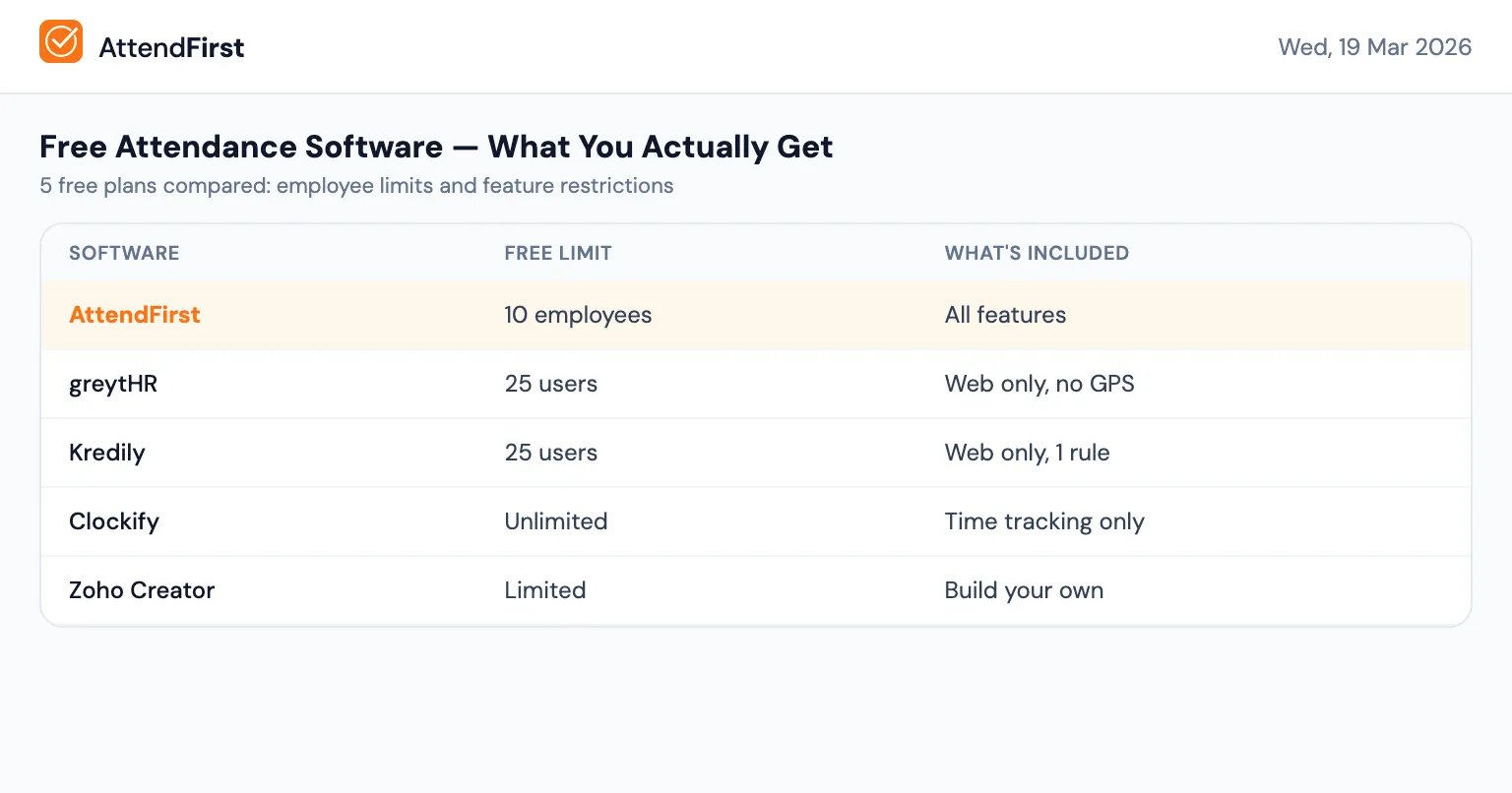Select the '10 employees' limit cell
The image size is (1512, 793).
tap(578, 315)
